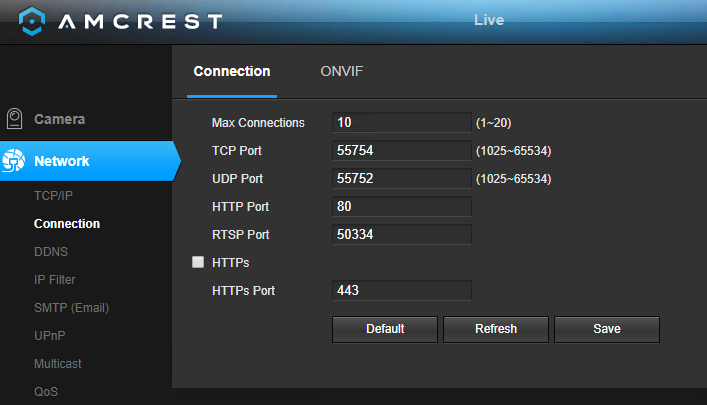
Task: Click the Network globe icon in sidebar
Action: pos(14,161)
